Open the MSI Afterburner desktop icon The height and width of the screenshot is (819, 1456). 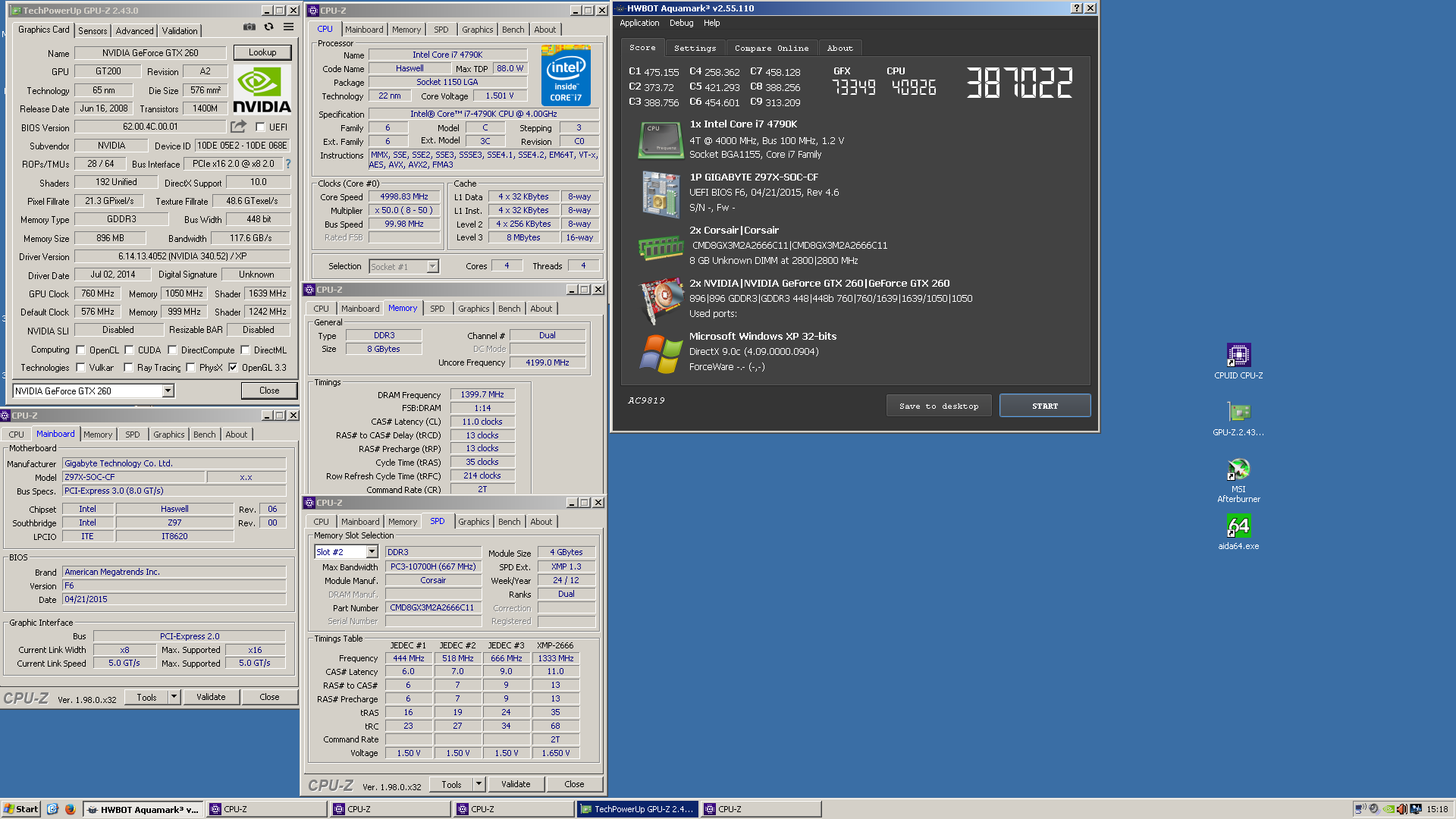[x=1238, y=480]
